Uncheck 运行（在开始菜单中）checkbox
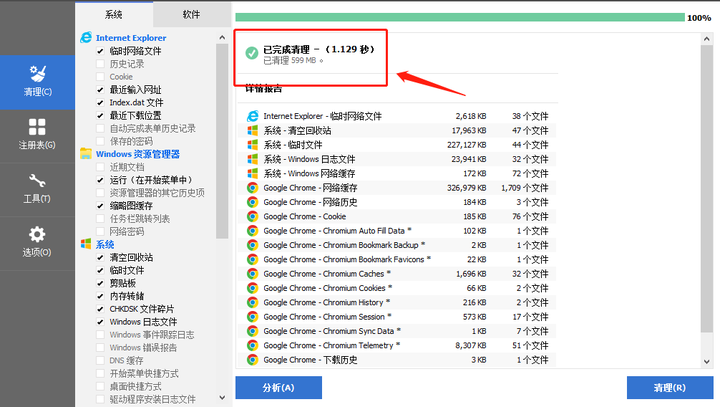 pos(100,180)
